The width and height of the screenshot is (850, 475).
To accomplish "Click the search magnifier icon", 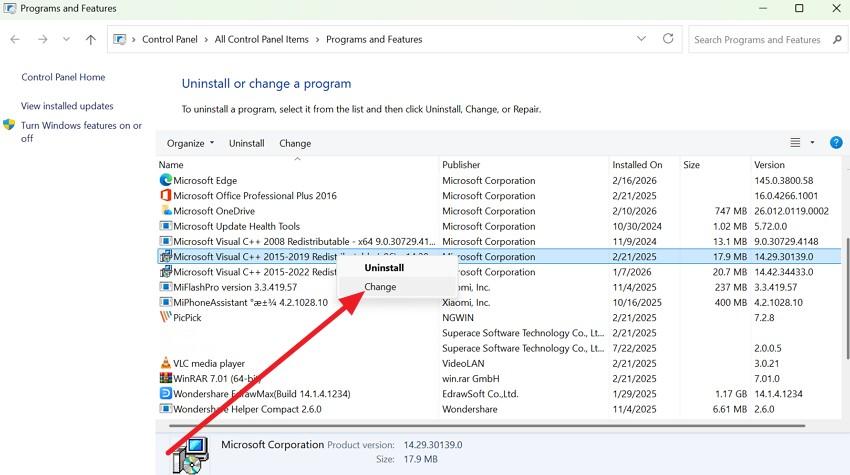I will click(837, 39).
